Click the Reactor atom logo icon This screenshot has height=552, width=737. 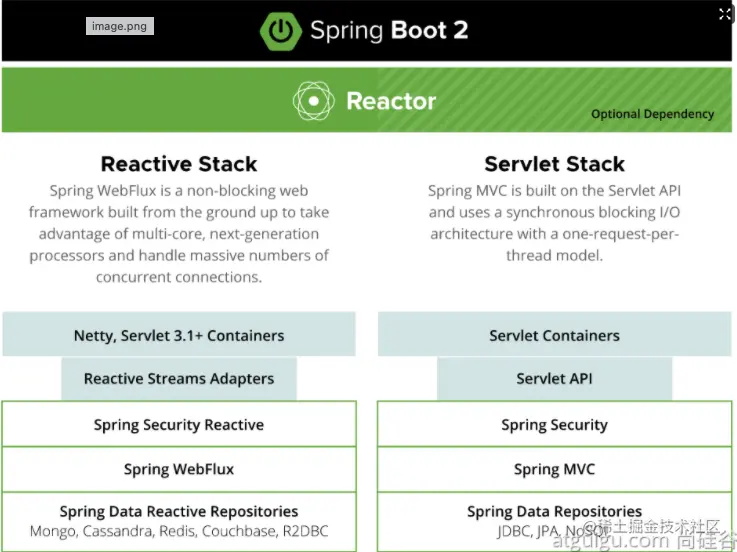(314, 101)
